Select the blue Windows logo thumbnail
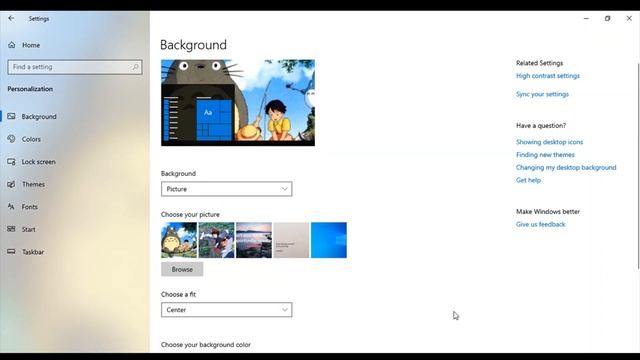 pyautogui.click(x=329, y=240)
